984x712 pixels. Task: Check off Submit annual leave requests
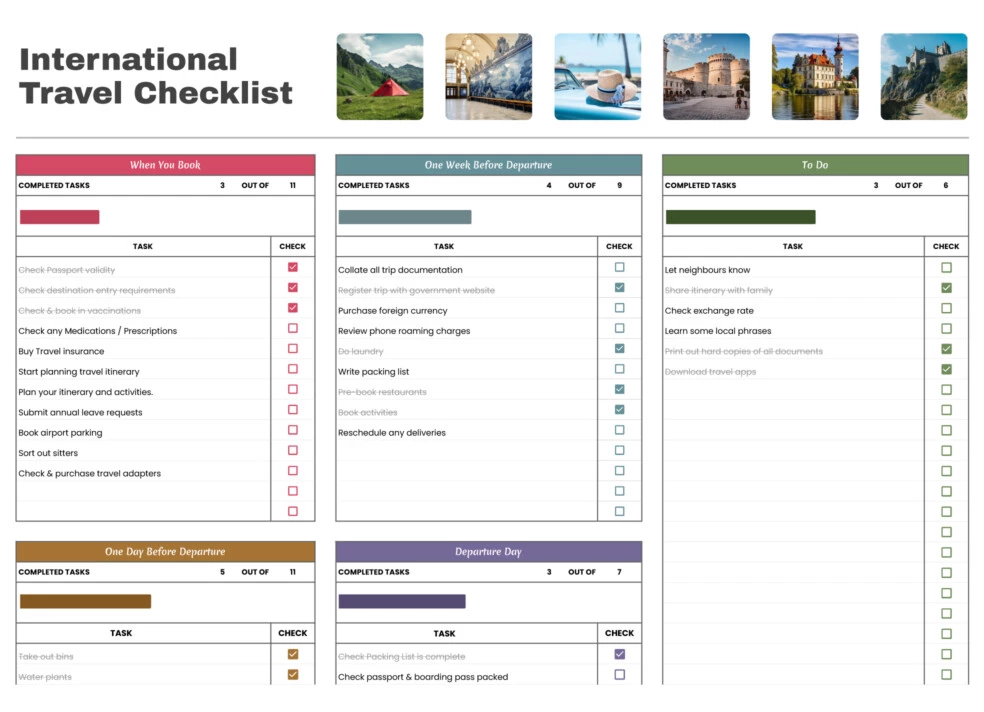[x=292, y=410]
